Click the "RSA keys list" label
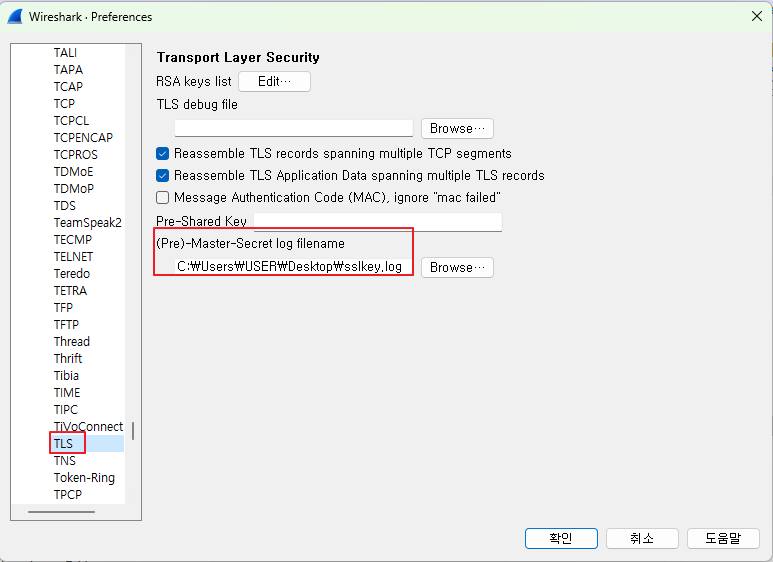Viewport: 773px width, 562px height. click(194, 81)
